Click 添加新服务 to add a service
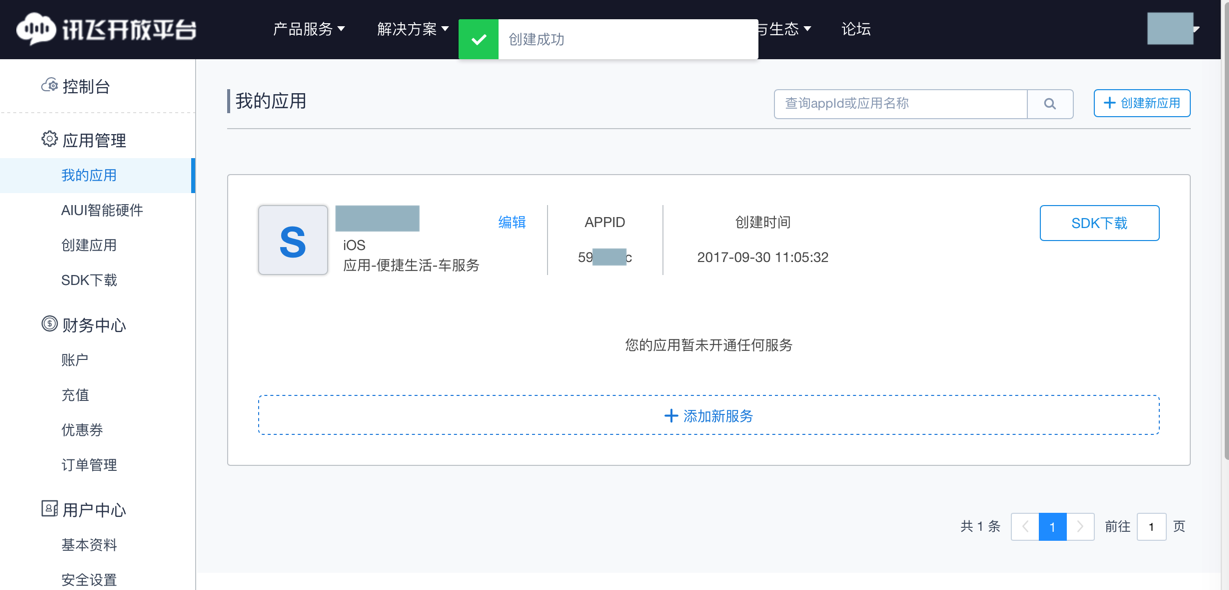The image size is (1229, 590). coord(708,415)
